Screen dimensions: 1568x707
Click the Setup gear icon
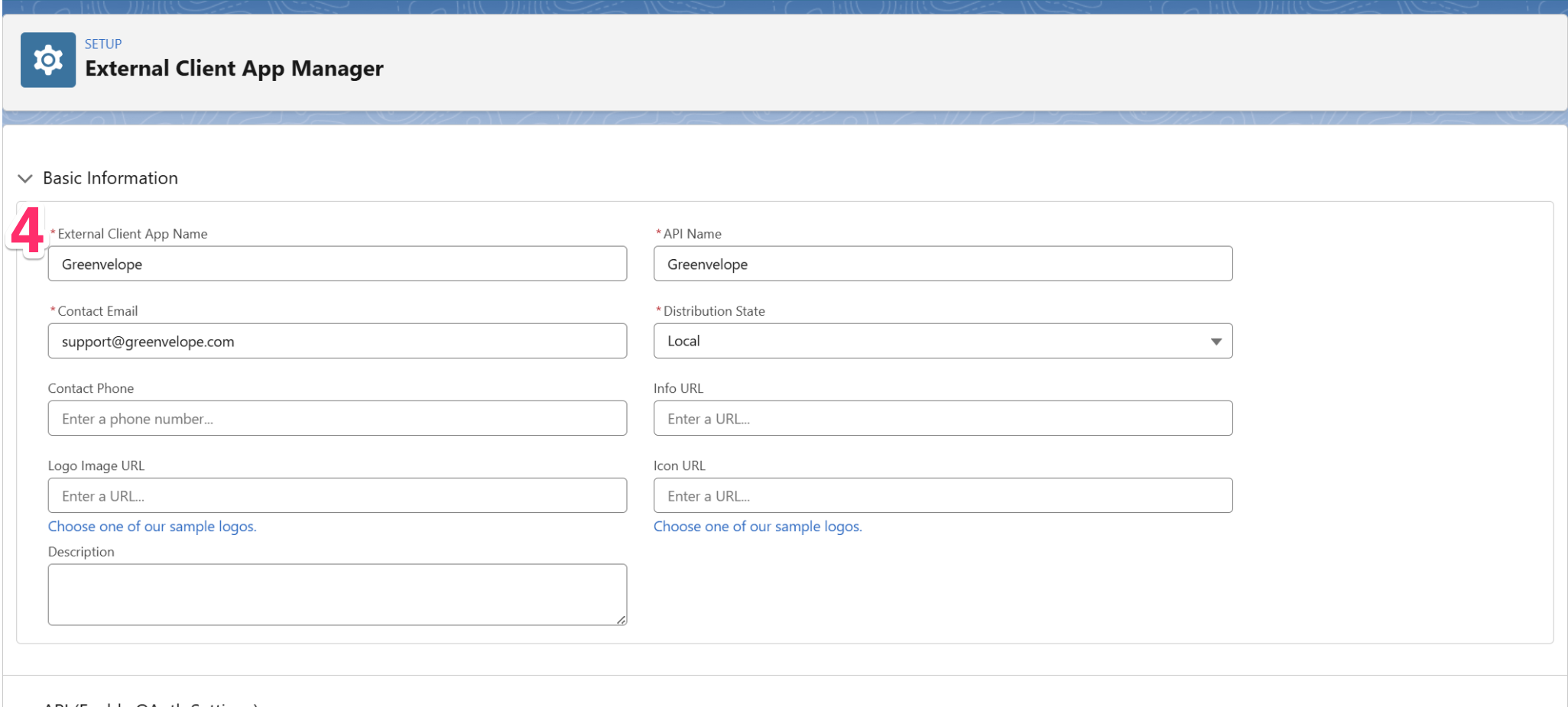(x=48, y=60)
